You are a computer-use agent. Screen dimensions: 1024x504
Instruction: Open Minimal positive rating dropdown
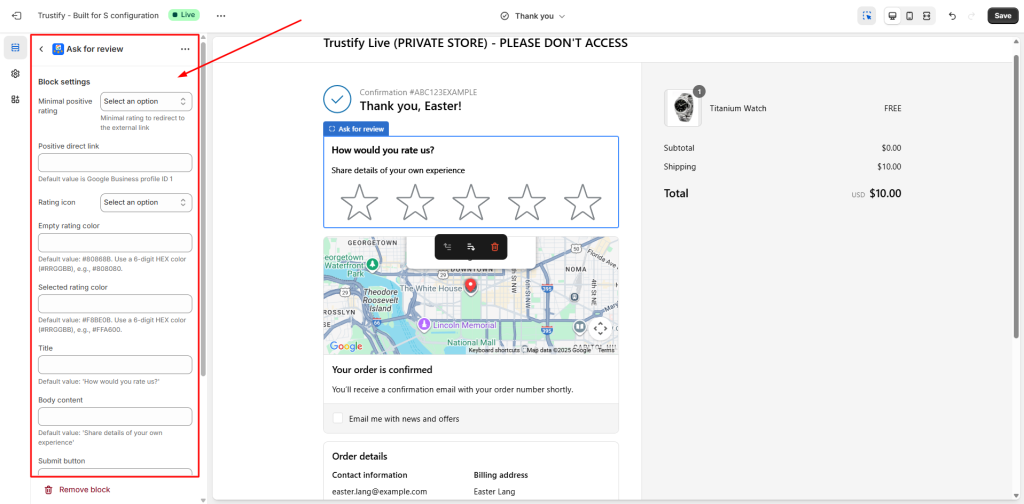click(146, 102)
